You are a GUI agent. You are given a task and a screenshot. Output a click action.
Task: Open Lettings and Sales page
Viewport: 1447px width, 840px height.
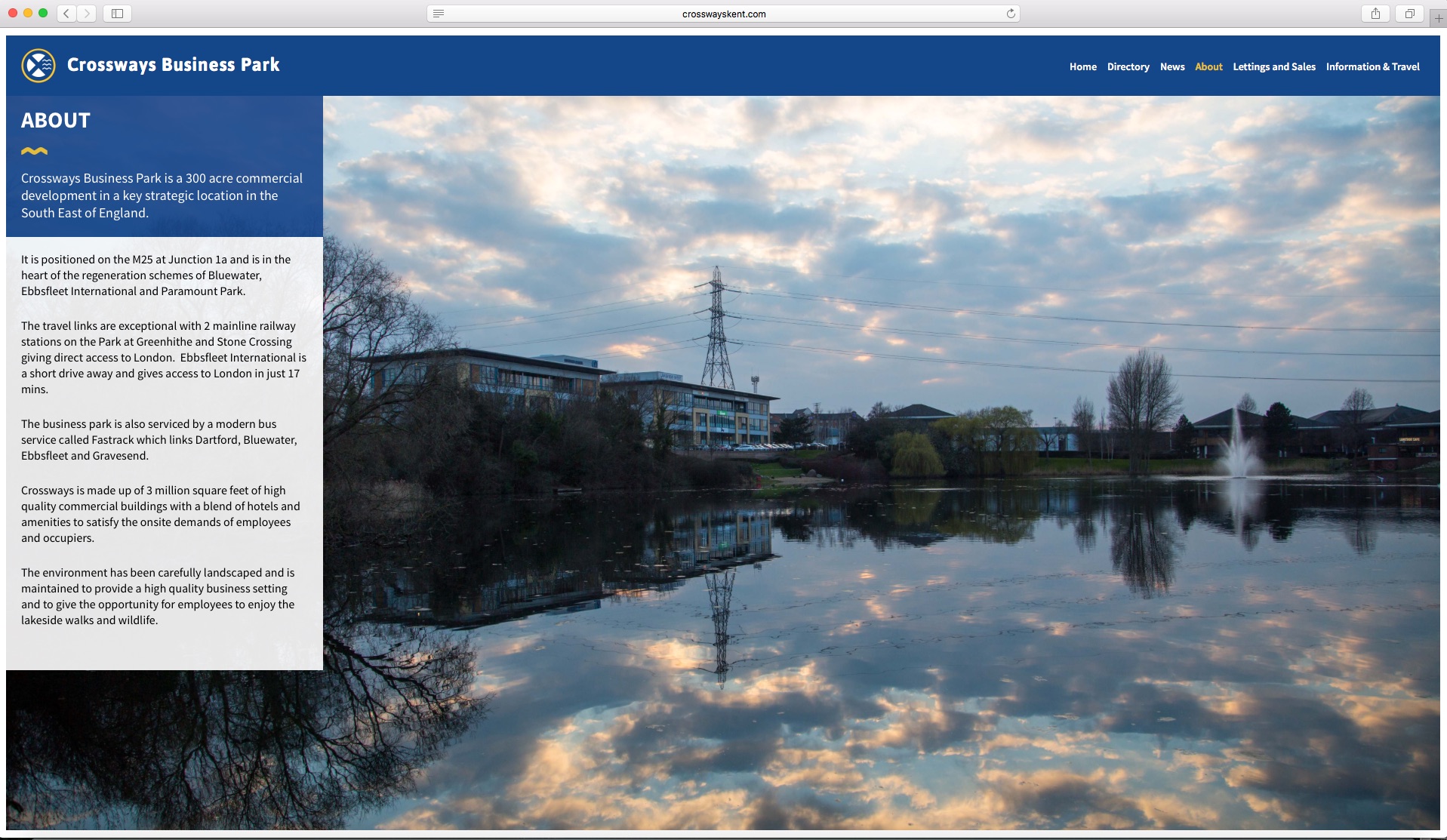pos(1273,67)
